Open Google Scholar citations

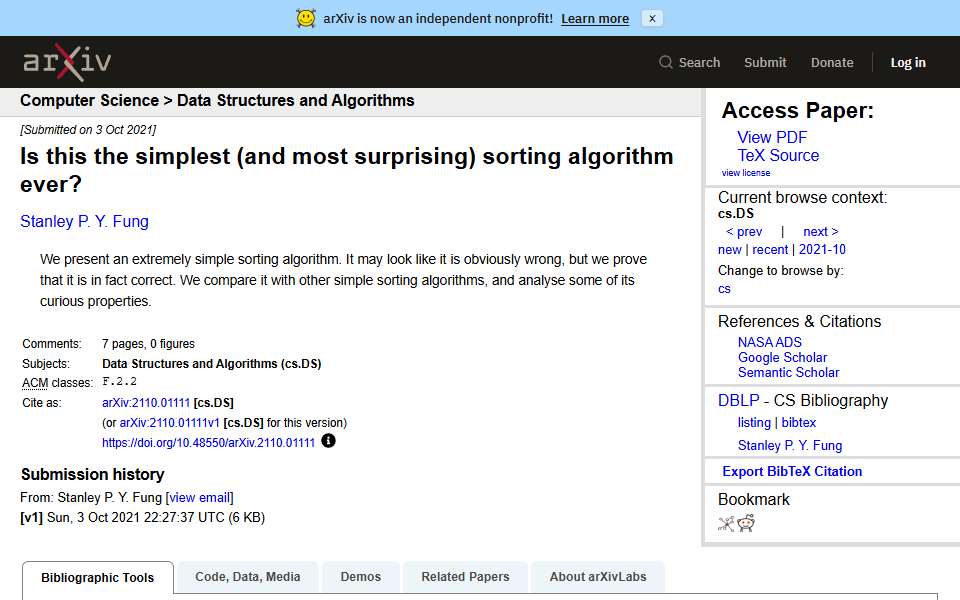pos(782,358)
